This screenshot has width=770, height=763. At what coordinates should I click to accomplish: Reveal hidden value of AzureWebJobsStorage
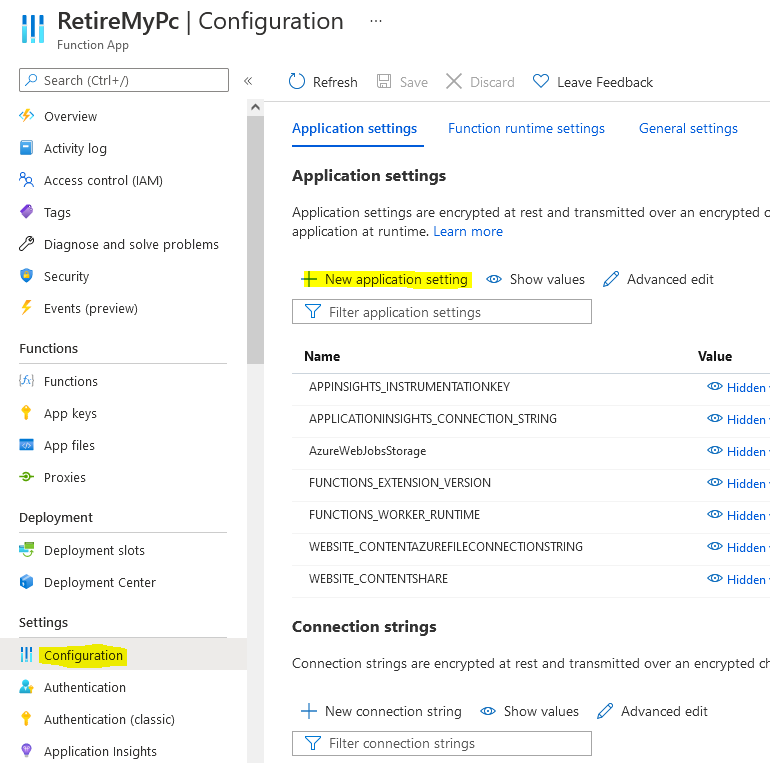(x=736, y=451)
